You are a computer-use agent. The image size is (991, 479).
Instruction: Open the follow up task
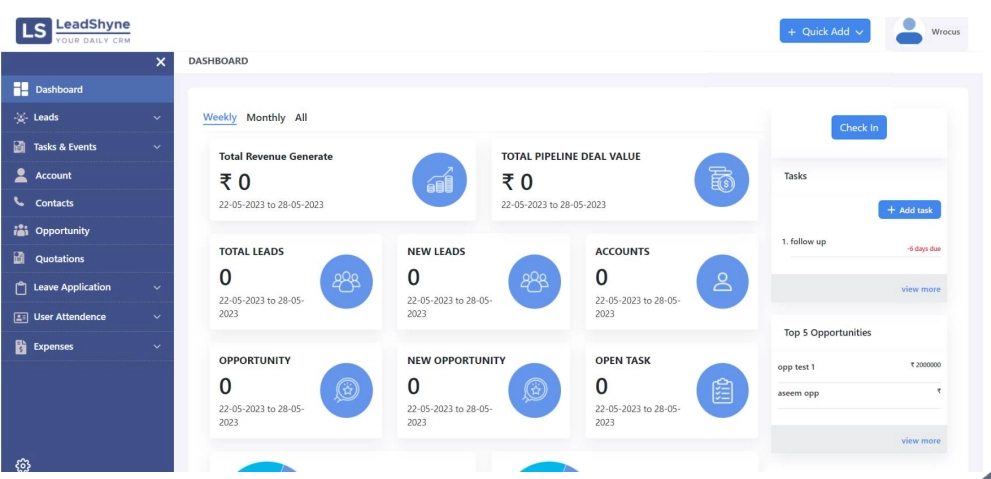click(x=804, y=241)
